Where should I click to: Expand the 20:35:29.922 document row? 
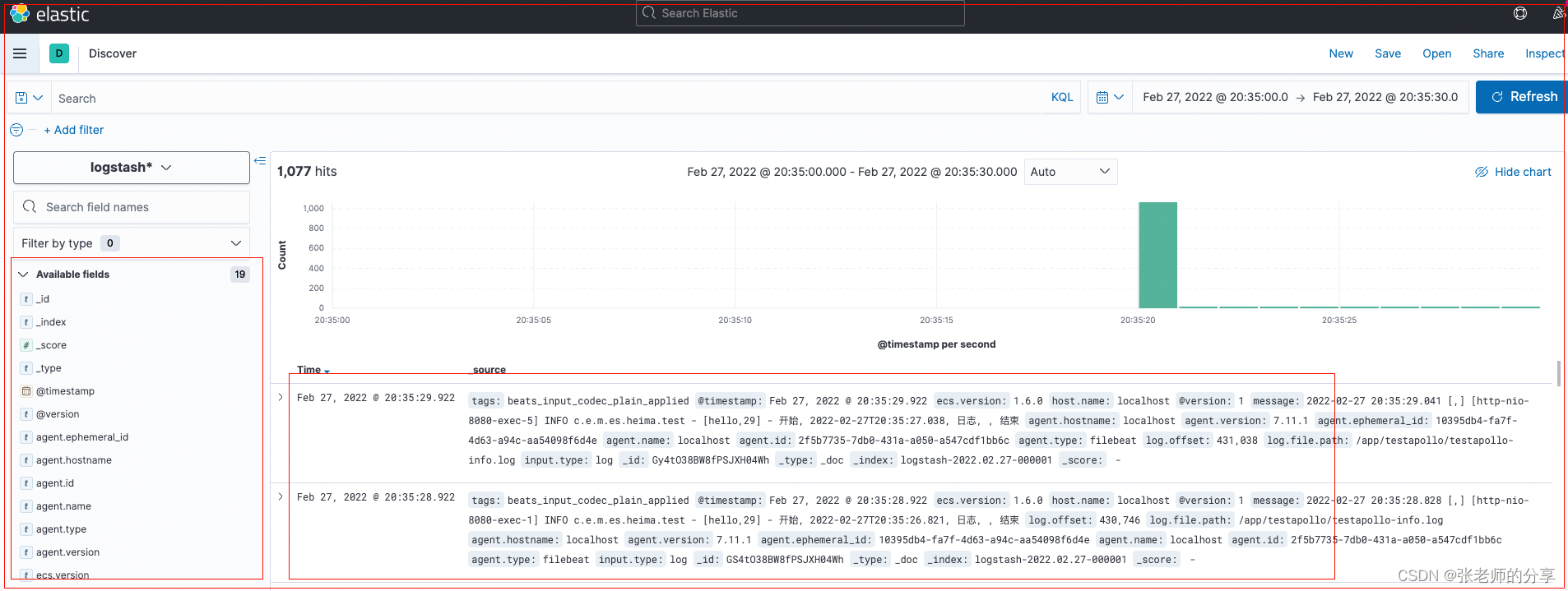click(x=281, y=398)
